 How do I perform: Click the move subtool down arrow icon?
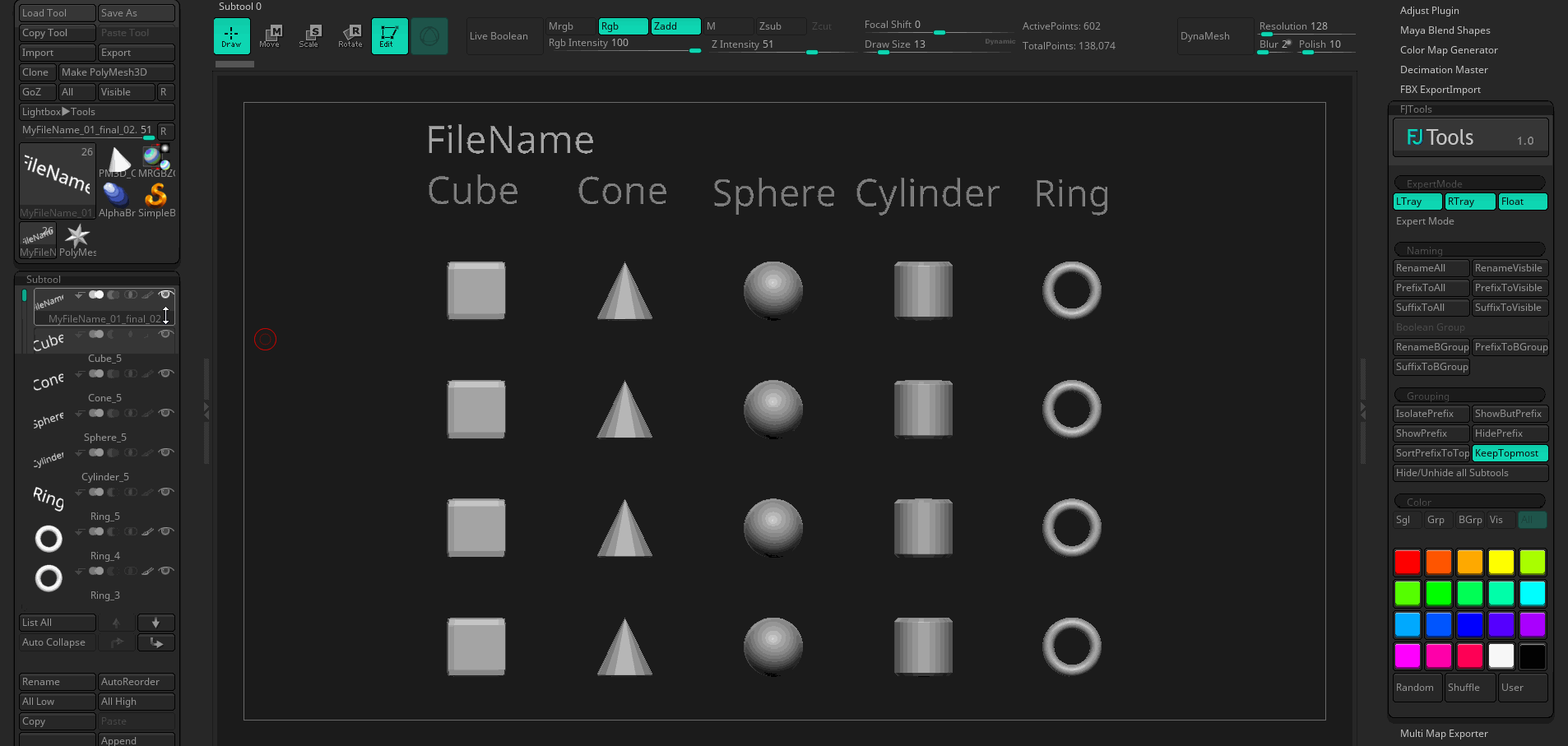(x=155, y=623)
